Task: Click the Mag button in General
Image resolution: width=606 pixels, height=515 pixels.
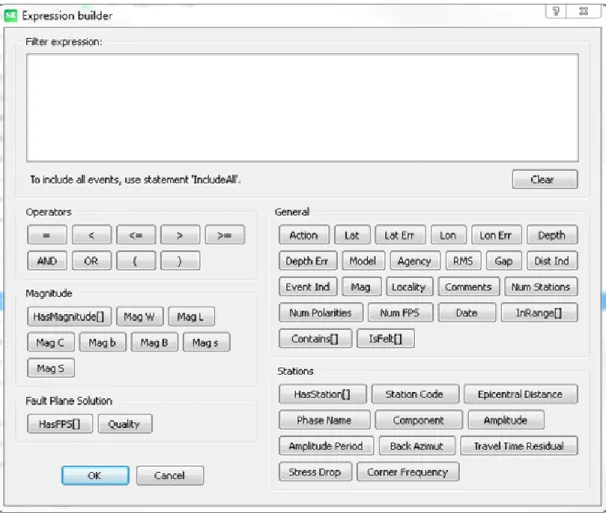Action: (361, 287)
